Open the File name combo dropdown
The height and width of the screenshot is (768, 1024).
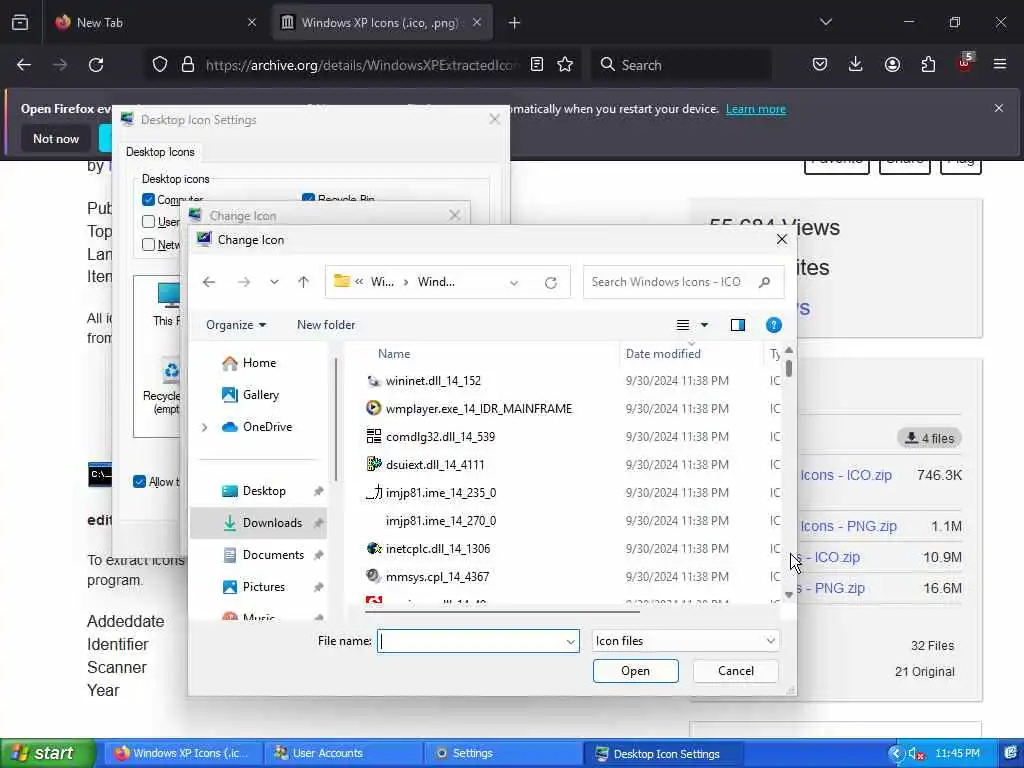click(x=570, y=642)
